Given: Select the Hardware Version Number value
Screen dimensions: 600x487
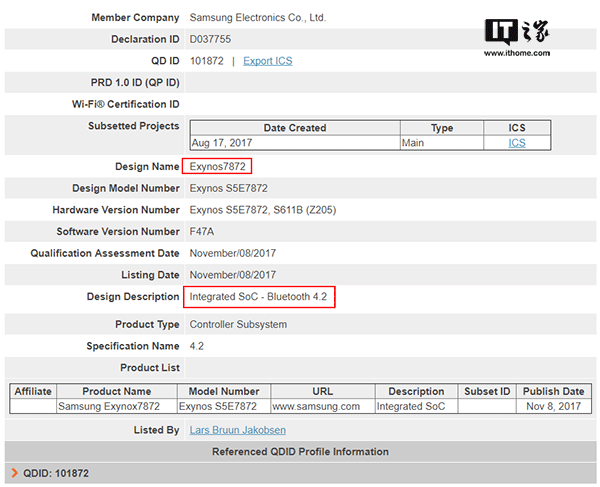Looking at the screenshot, I should coord(262,210).
